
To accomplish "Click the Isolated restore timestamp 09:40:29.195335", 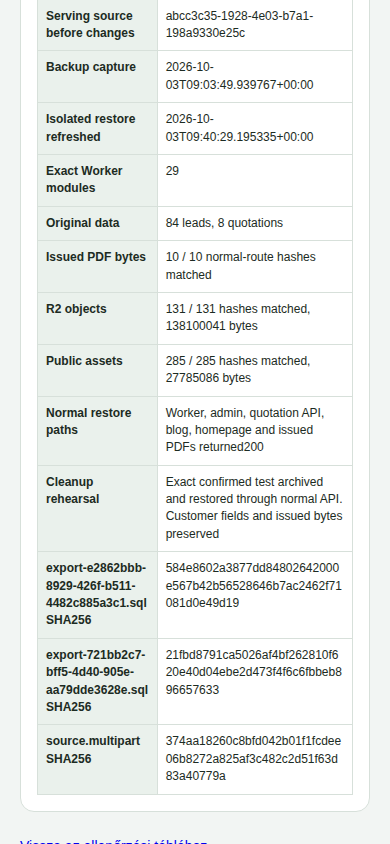I will tap(239, 128).
